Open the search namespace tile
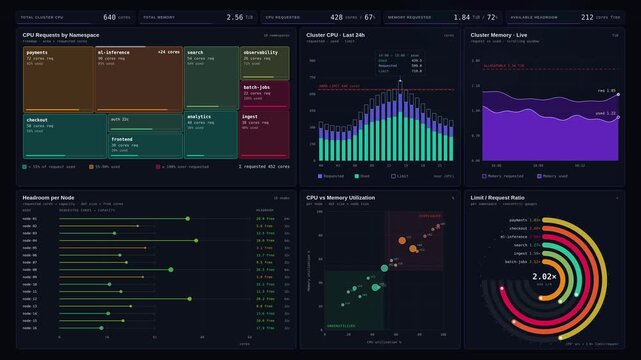This screenshot has height=360, width=641. click(211, 78)
